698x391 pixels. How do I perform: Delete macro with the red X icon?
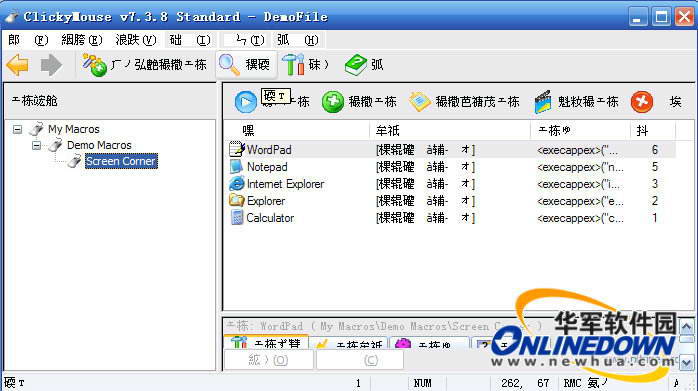[641, 102]
